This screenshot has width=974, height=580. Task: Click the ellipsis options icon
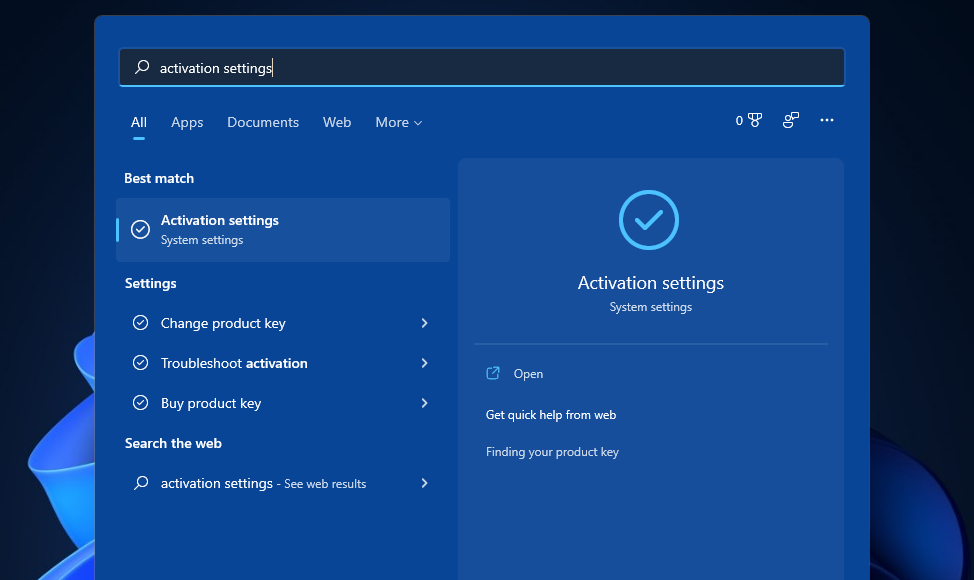click(x=827, y=120)
